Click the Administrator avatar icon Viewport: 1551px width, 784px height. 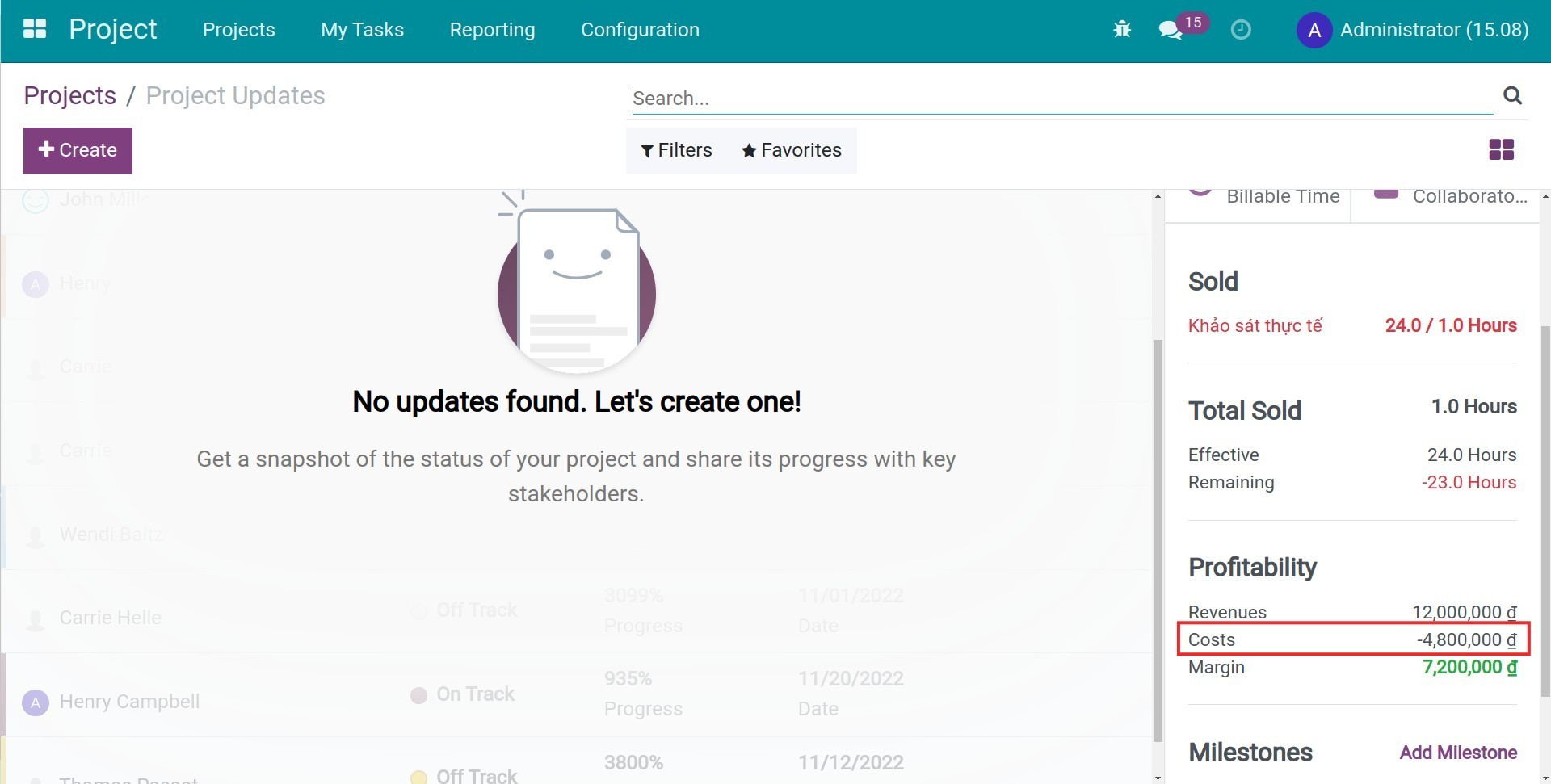pos(1314,31)
